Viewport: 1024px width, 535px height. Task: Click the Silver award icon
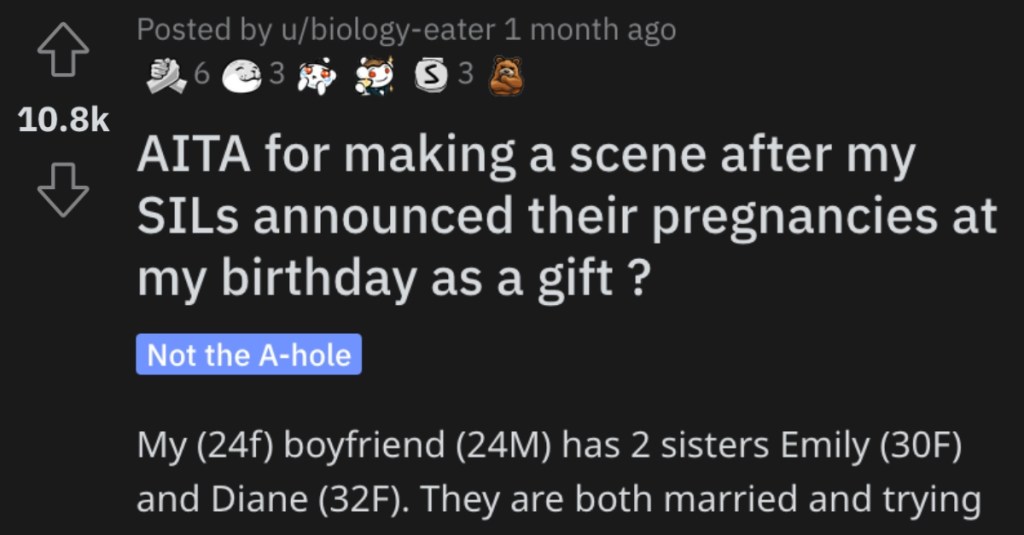432,73
